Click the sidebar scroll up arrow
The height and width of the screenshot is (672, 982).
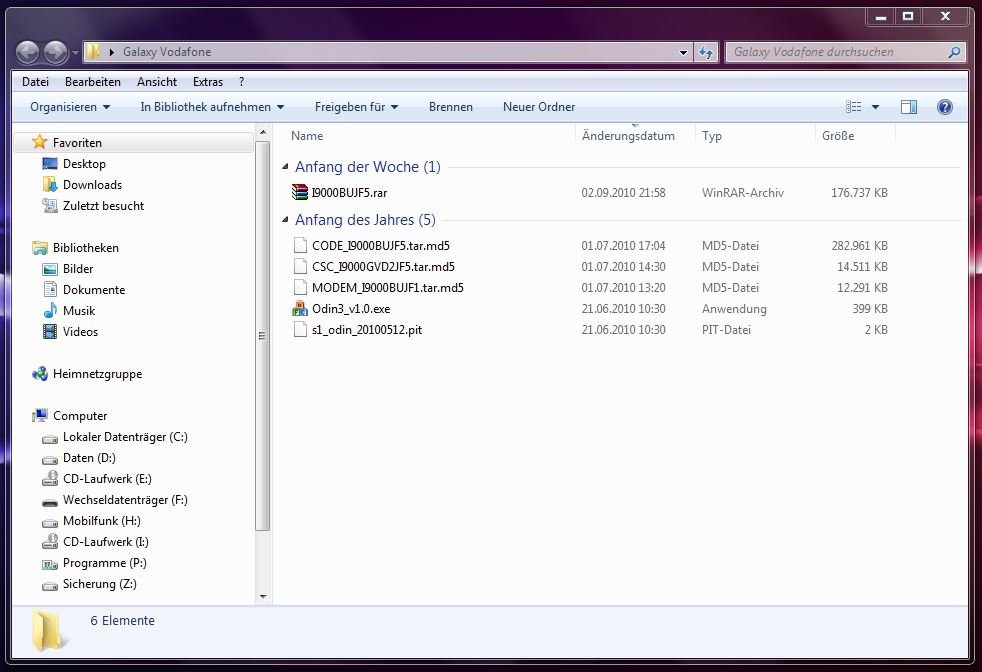click(x=263, y=132)
